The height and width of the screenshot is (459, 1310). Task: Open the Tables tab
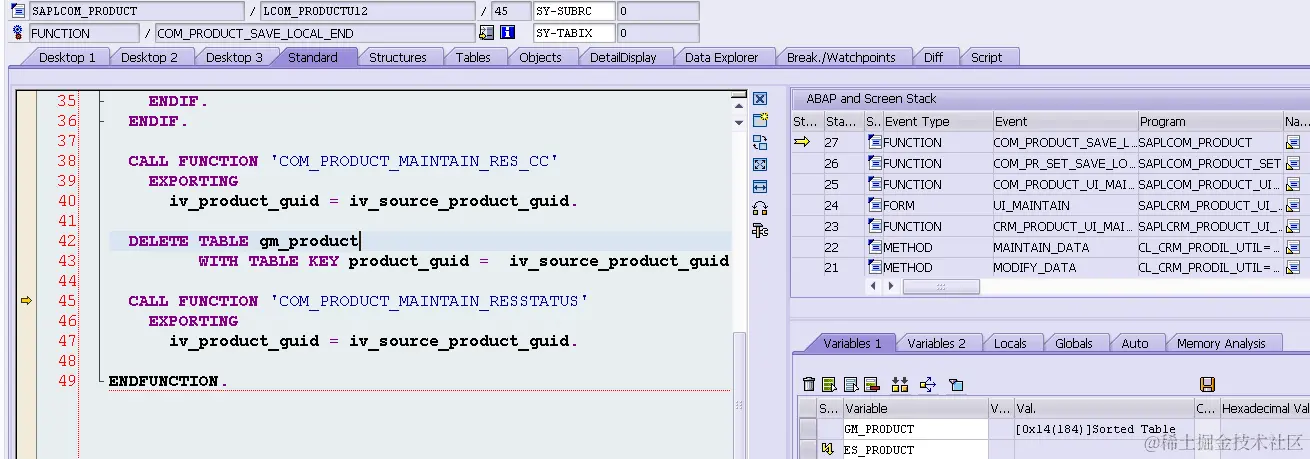473,57
